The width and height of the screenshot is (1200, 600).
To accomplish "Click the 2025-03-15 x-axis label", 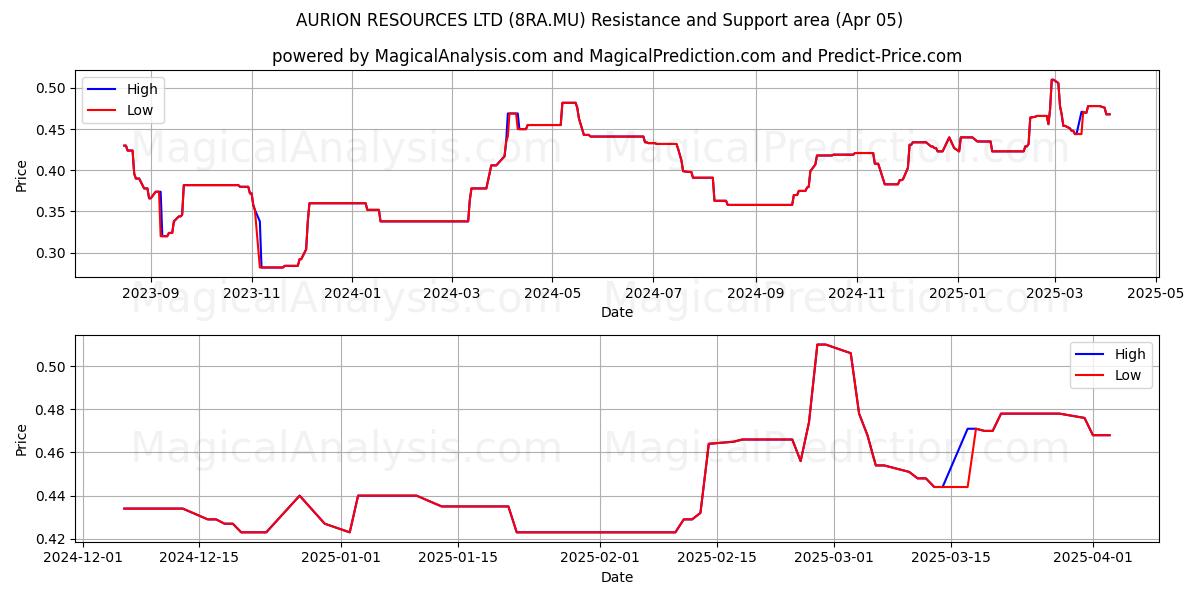I will pos(950,558).
